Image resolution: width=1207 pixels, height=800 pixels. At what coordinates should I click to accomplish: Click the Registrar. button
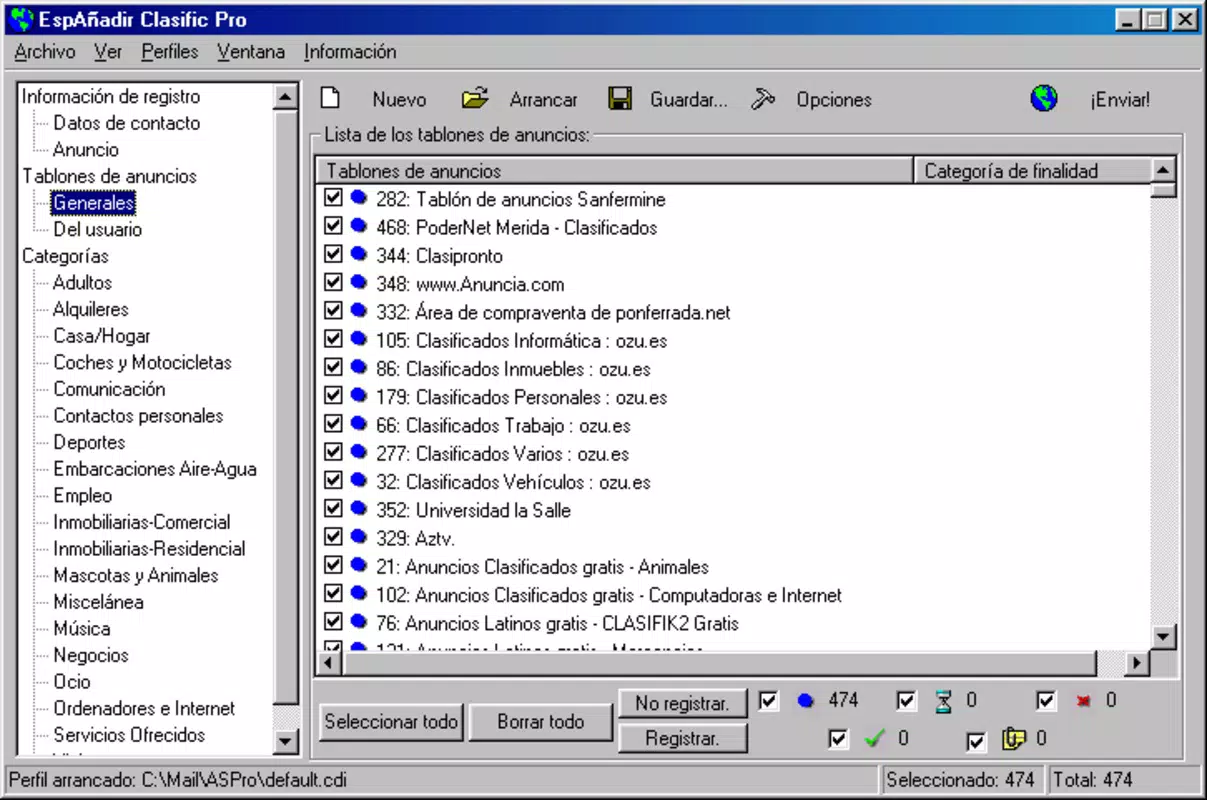pos(682,739)
